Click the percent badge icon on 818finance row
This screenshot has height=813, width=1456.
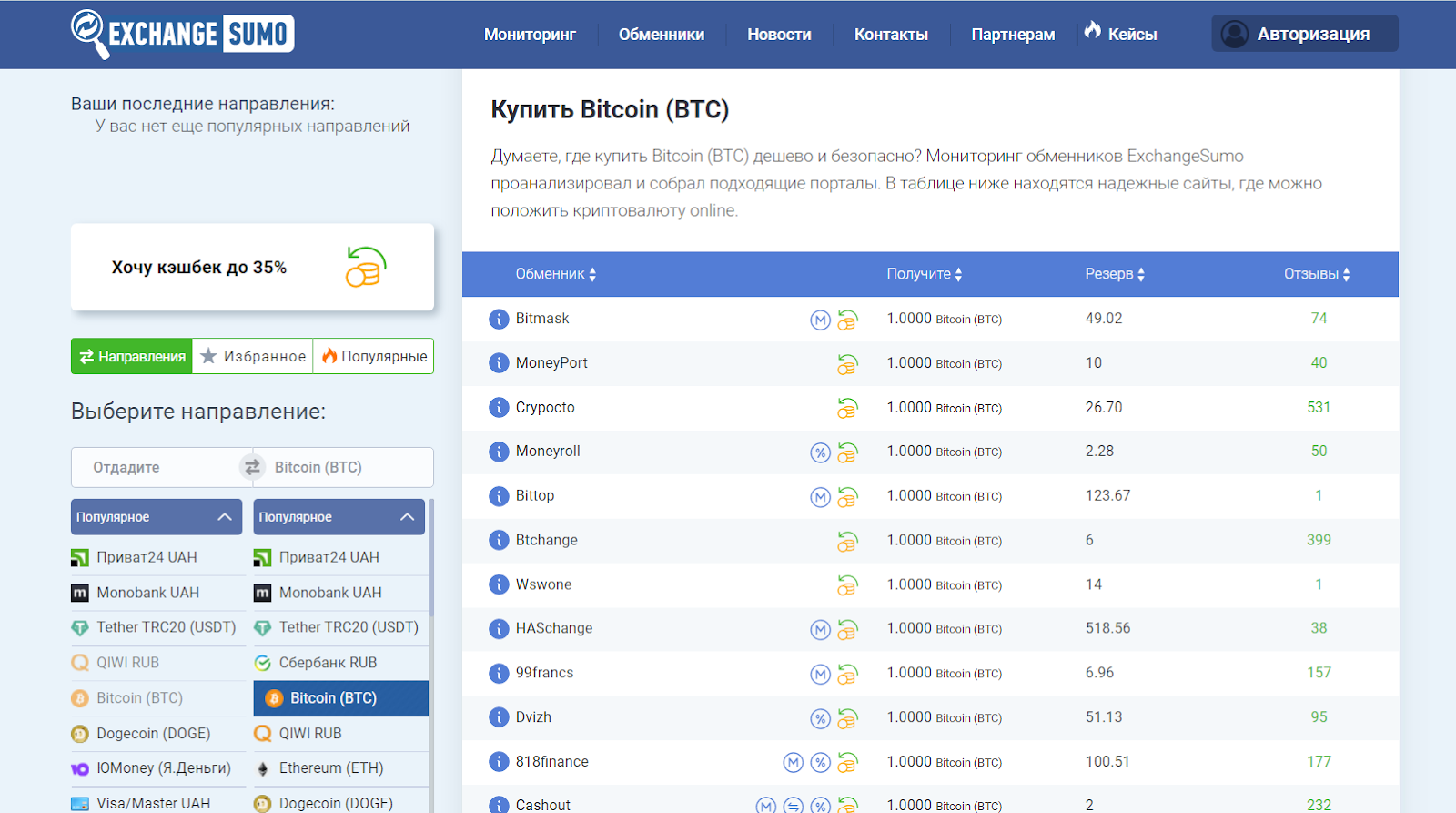[821, 763]
